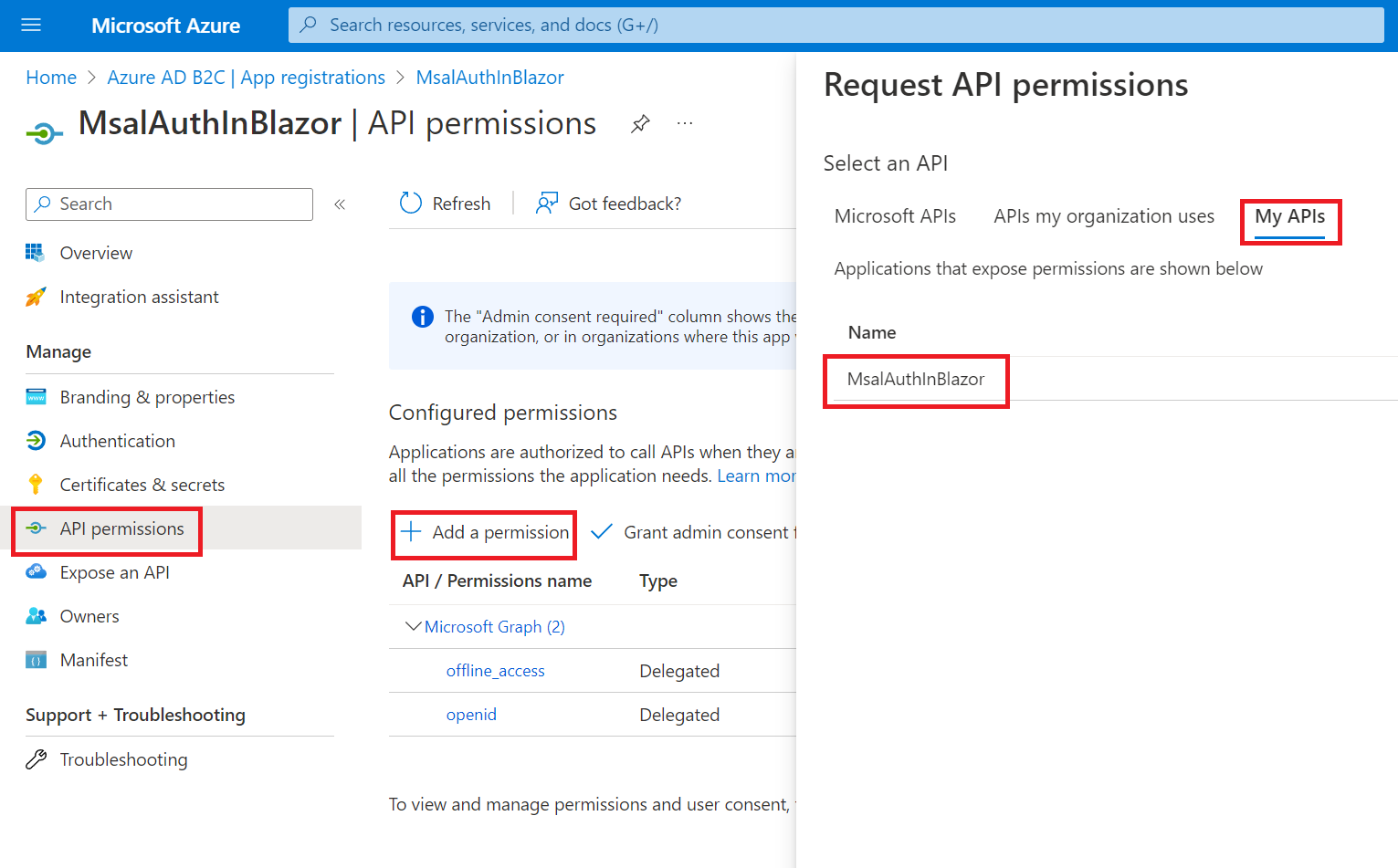1398x868 pixels.
Task: Open Overview in the sidebar
Action: pos(96,253)
